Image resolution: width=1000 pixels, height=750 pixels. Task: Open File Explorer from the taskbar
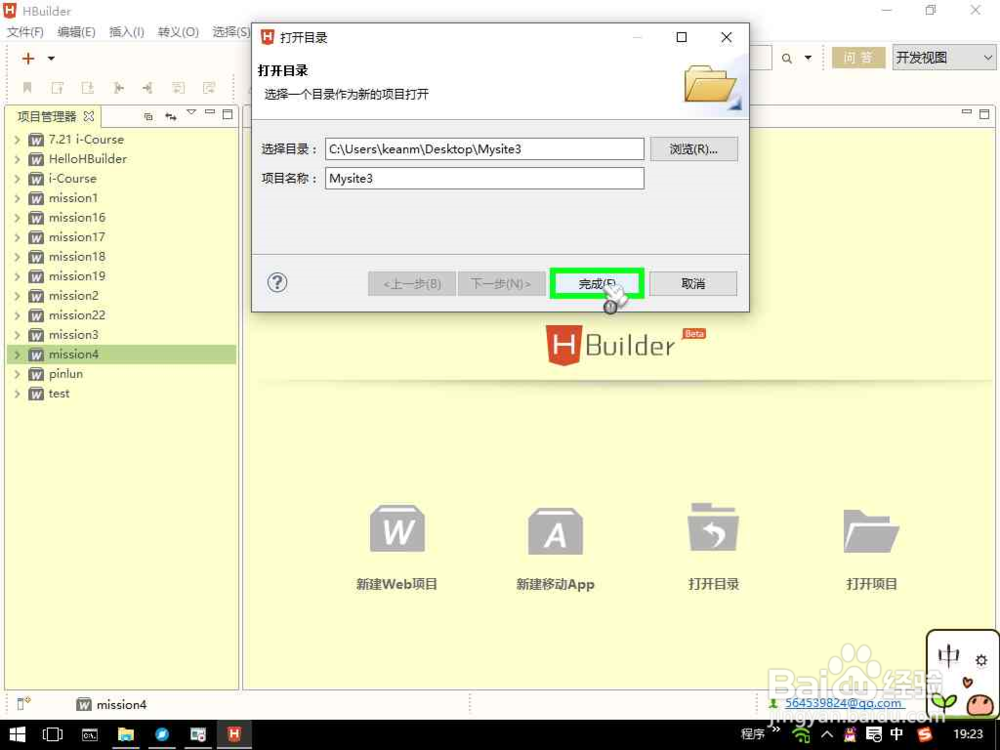(x=126, y=735)
